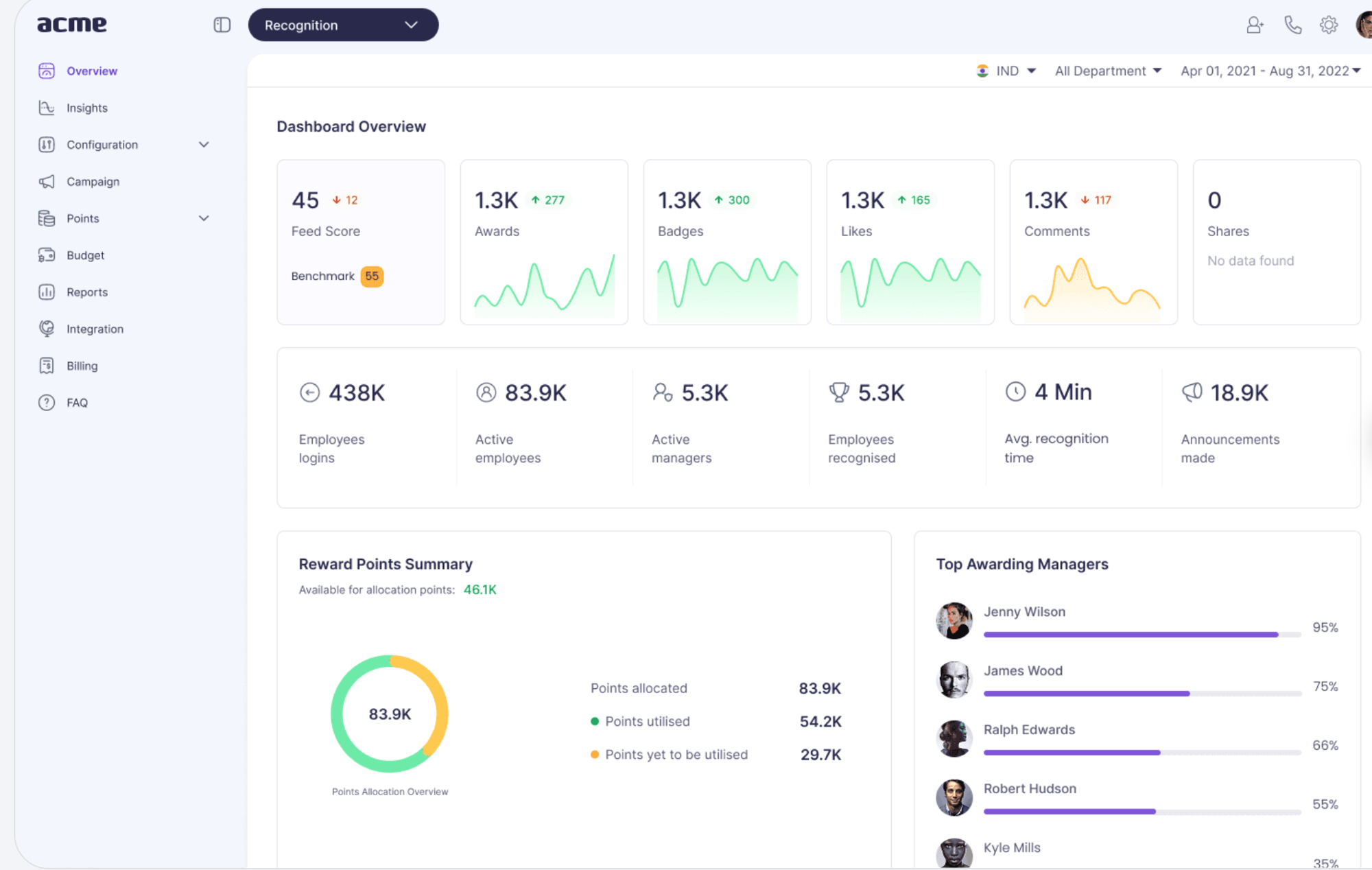Click the orange Points yet to be utilised dot

(595, 755)
